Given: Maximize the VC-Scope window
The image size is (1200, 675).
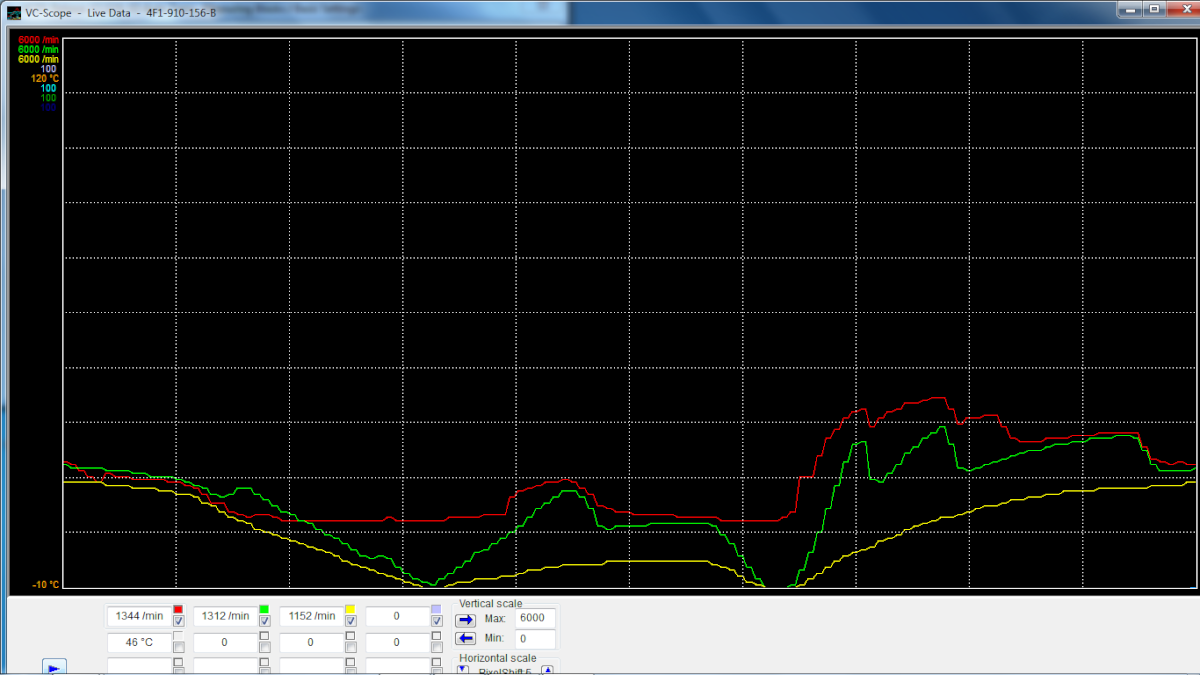Looking at the screenshot, I should 1156,8.
